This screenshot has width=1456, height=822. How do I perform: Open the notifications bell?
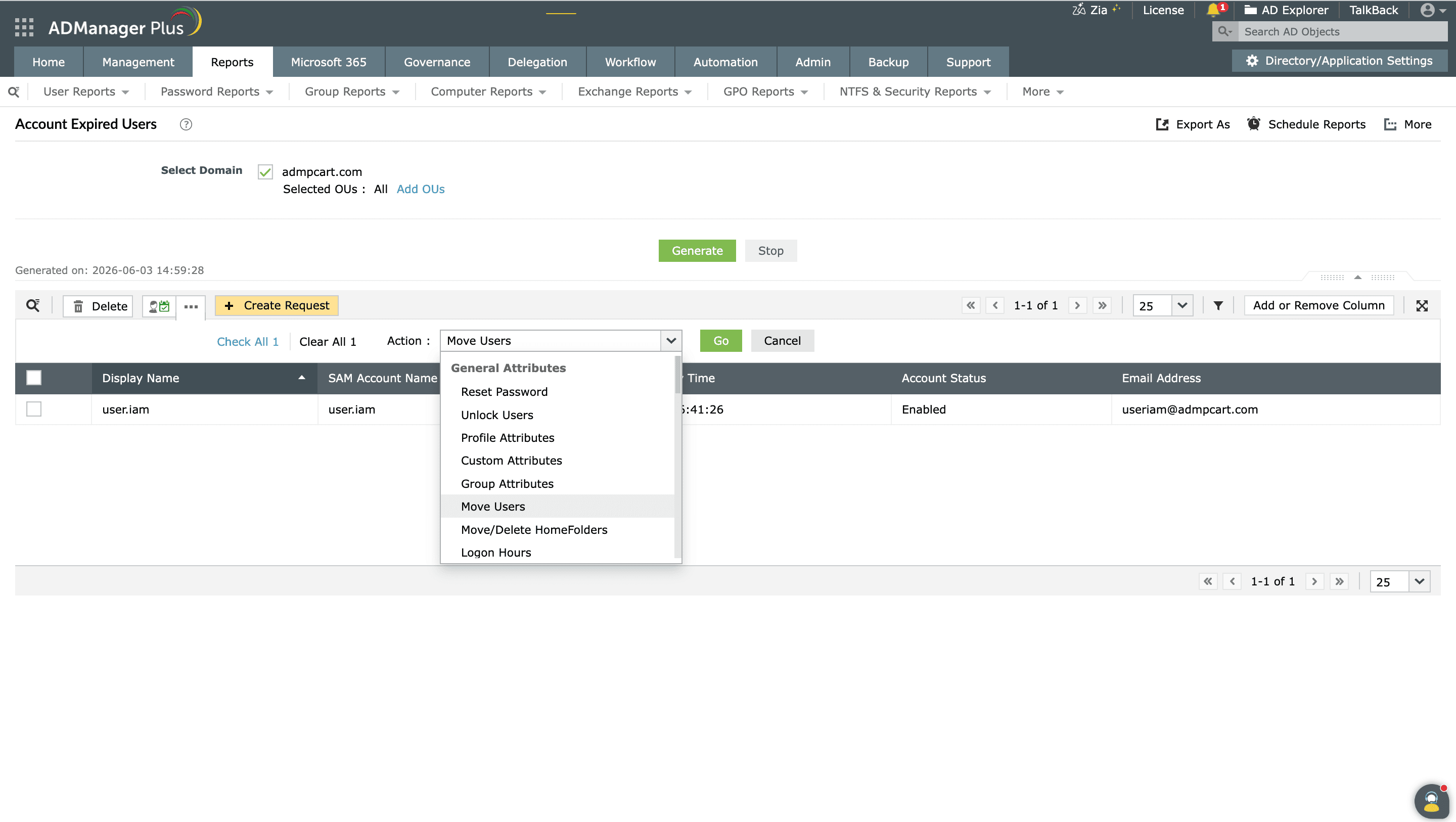[1213, 10]
